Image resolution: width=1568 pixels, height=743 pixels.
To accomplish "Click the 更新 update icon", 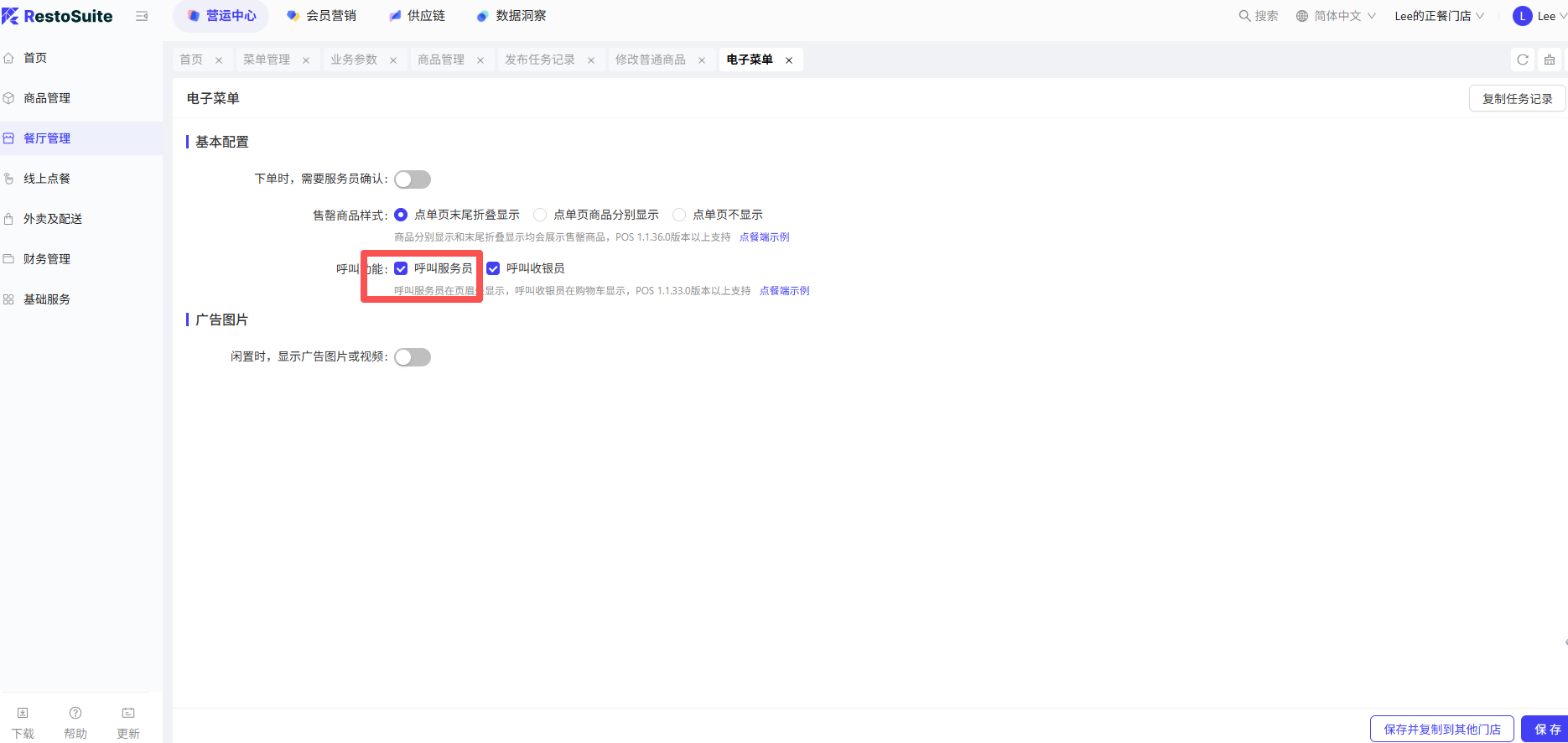I will pyautogui.click(x=128, y=714).
